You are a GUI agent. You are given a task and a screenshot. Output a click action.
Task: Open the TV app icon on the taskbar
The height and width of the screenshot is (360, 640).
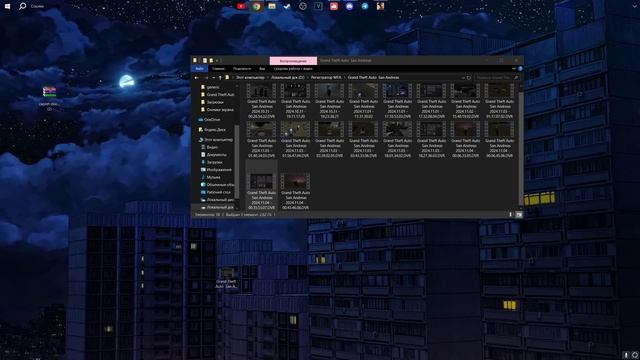[318, 6]
